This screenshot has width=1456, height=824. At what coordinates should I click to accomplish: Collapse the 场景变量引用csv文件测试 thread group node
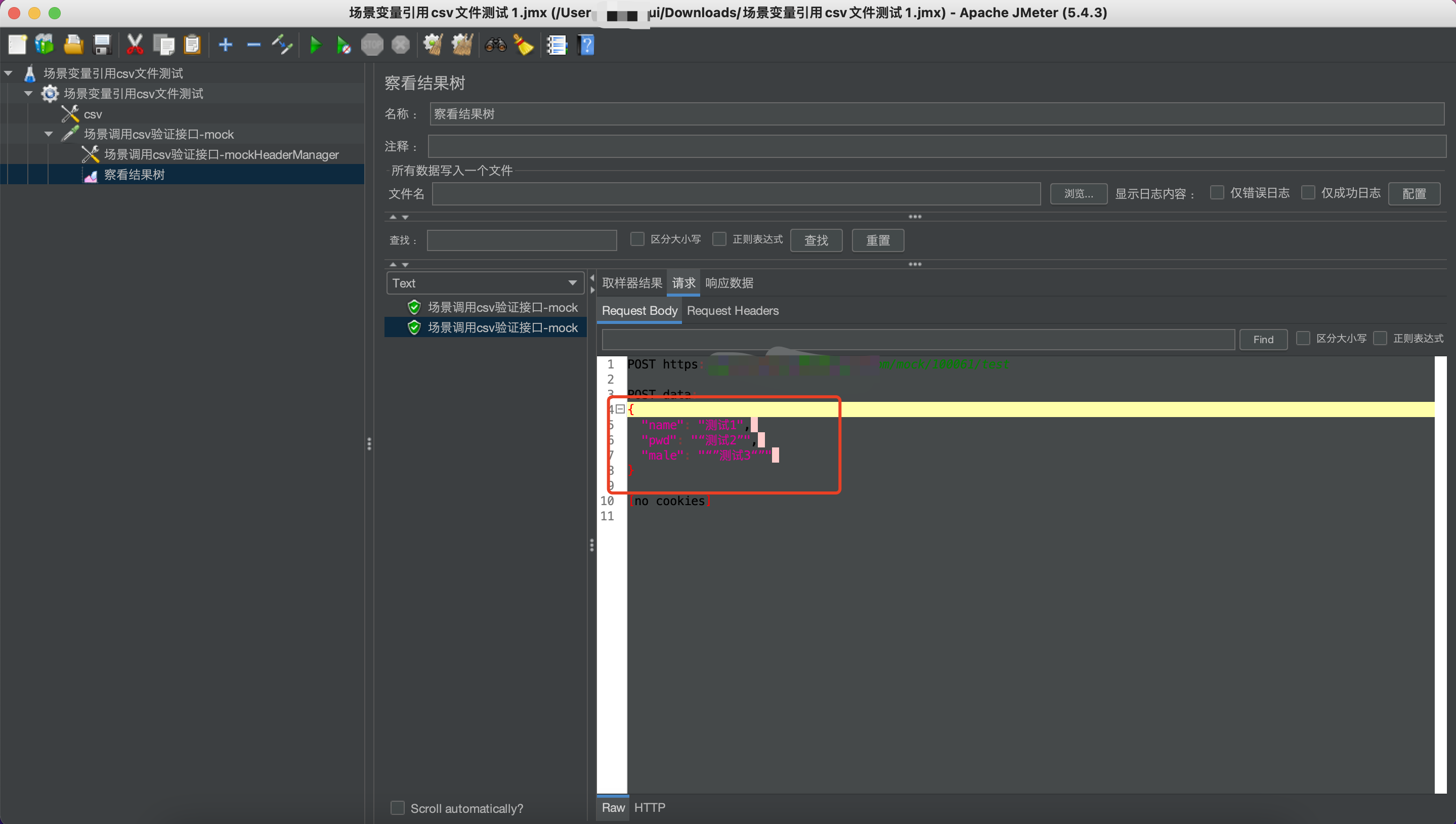tap(28, 94)
